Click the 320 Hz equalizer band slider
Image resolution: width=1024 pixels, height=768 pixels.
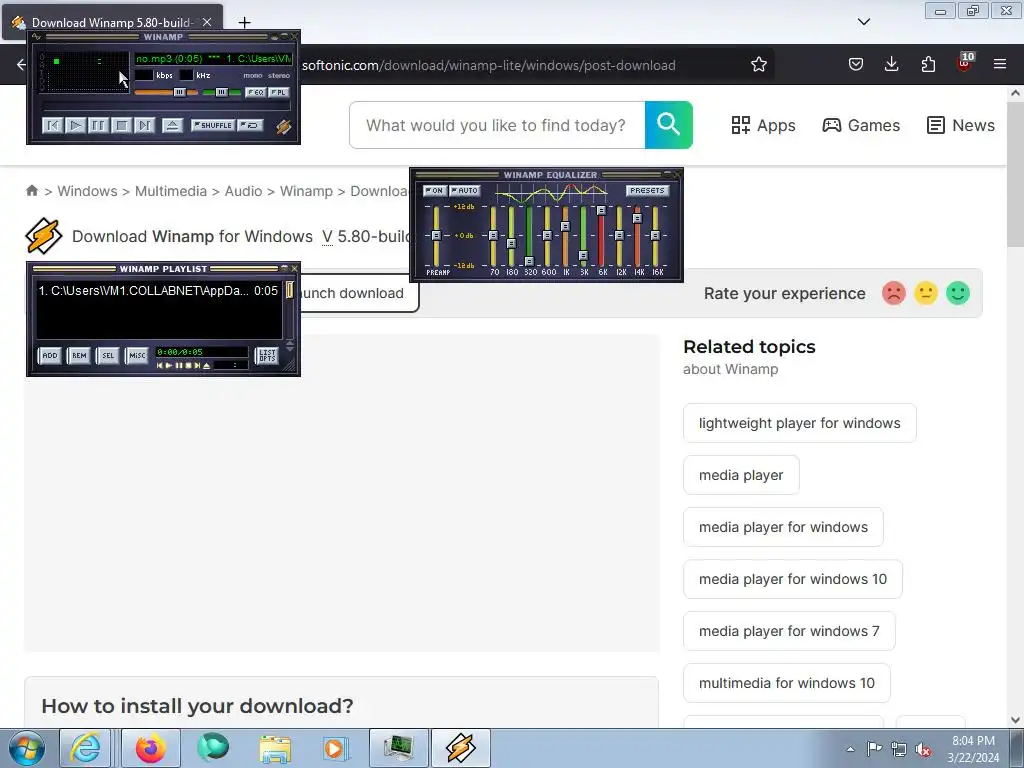[529, 235]
